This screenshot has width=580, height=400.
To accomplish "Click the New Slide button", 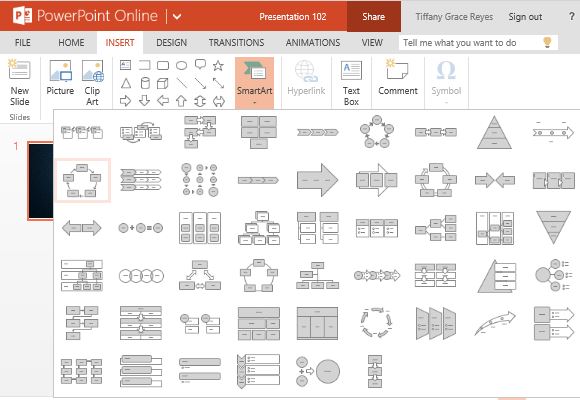I will click(x=20, y=83).
